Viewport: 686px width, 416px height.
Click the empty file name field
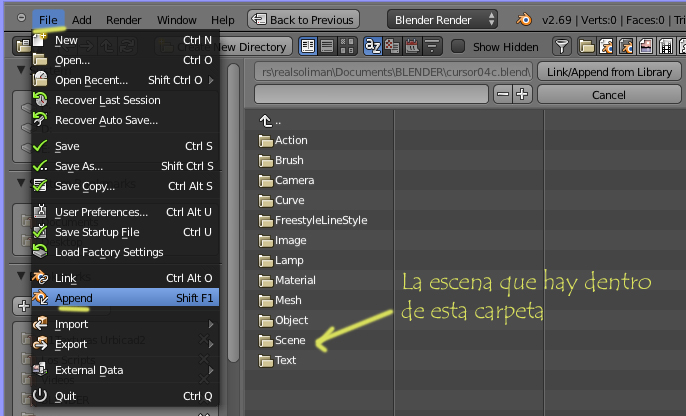tap(371, 94)
